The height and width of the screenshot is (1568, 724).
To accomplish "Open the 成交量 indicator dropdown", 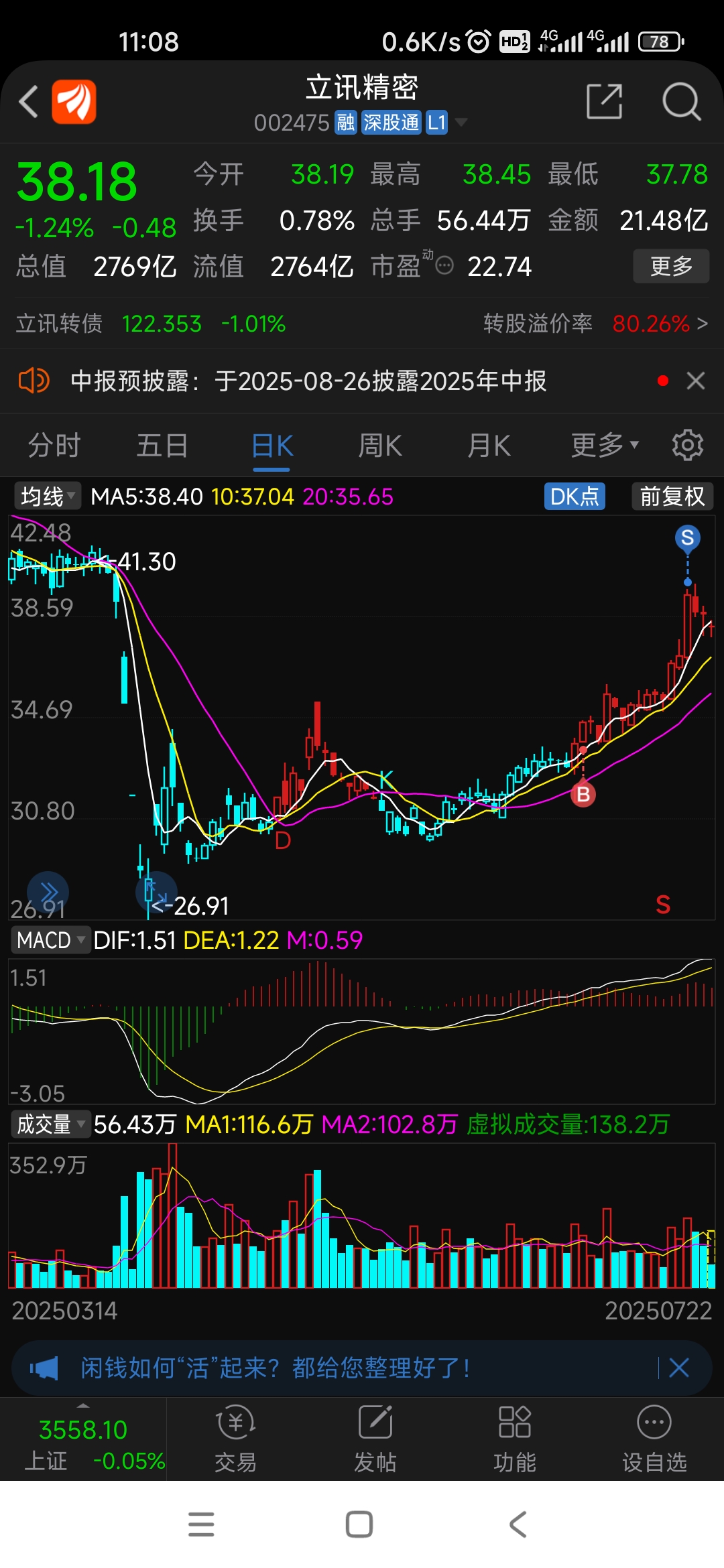I will click(50, 1124).
